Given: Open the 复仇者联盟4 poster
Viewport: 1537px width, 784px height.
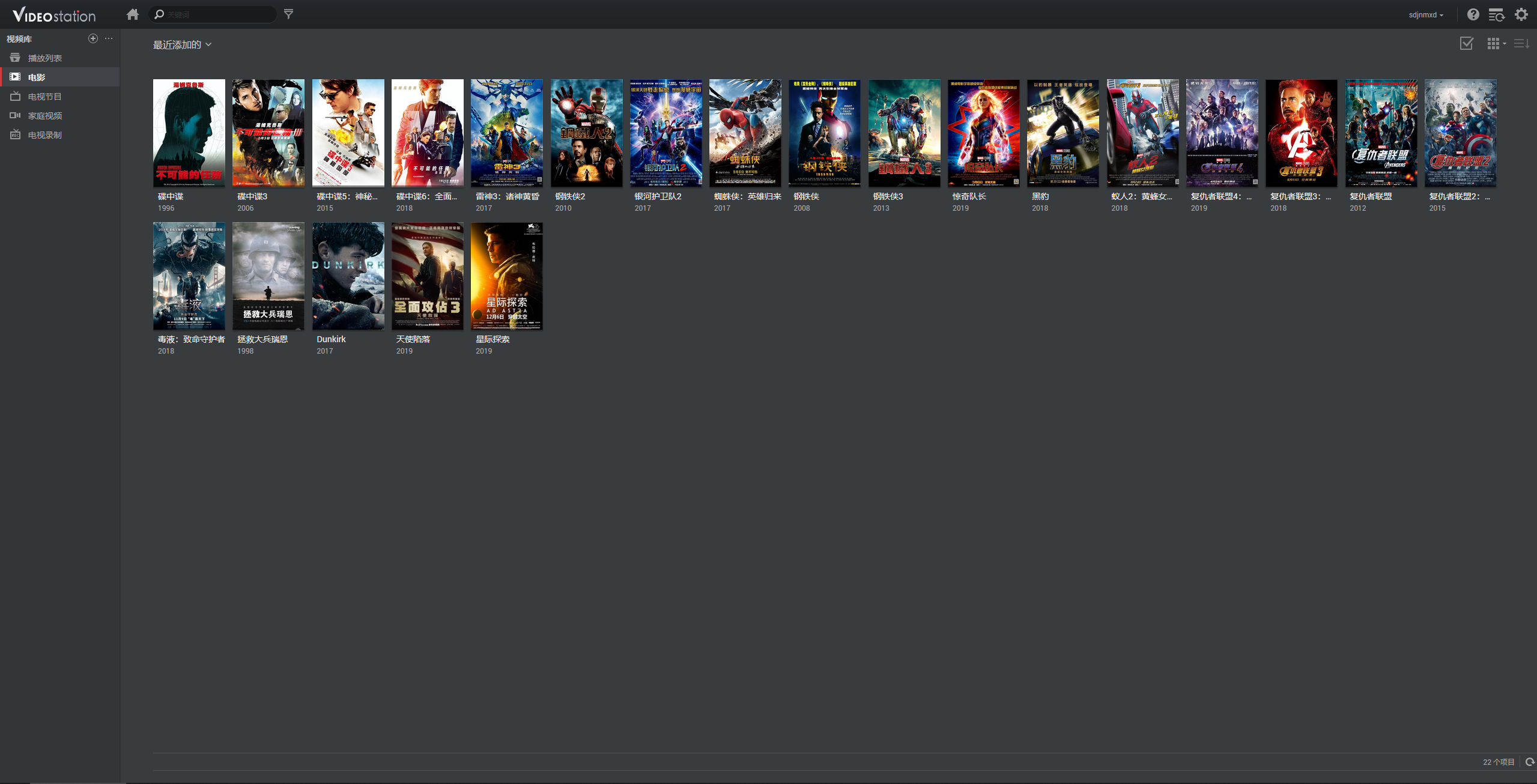Looking at the screenshot, I should [1222, 133].
